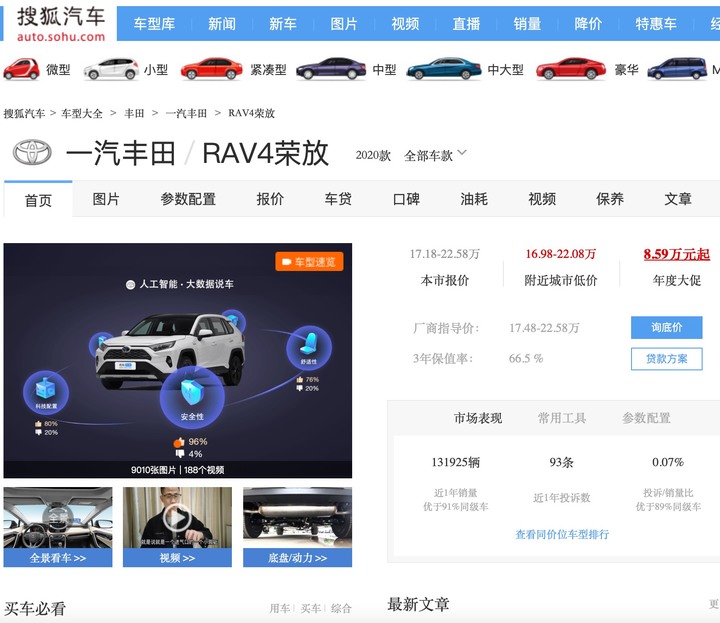The height and width of the screenshot is (623, 720).
Task: Select the dark midsize car icon
Action: click(331, 69)
